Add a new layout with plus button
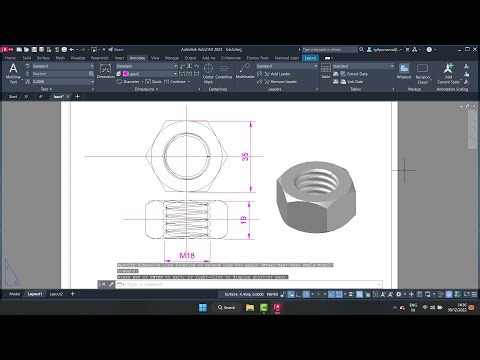This screenshot has width=480, height=360. [73, 294]
